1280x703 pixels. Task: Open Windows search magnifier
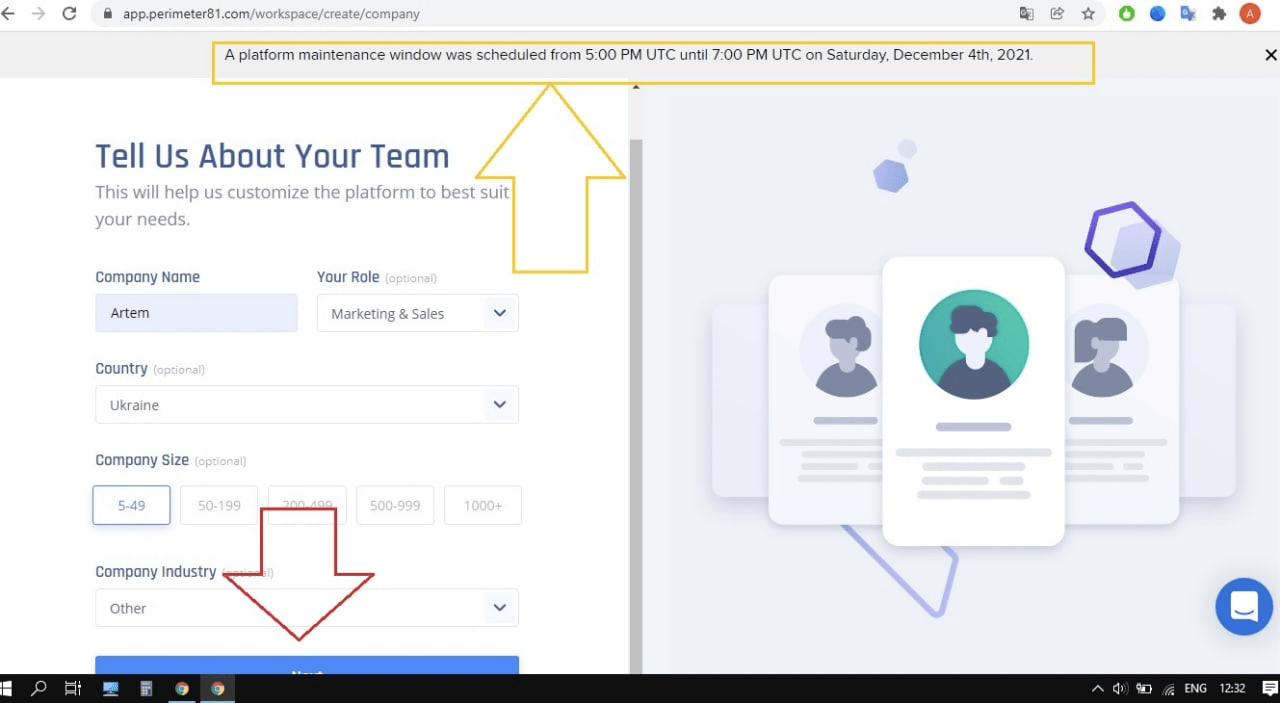pos(39,688)
